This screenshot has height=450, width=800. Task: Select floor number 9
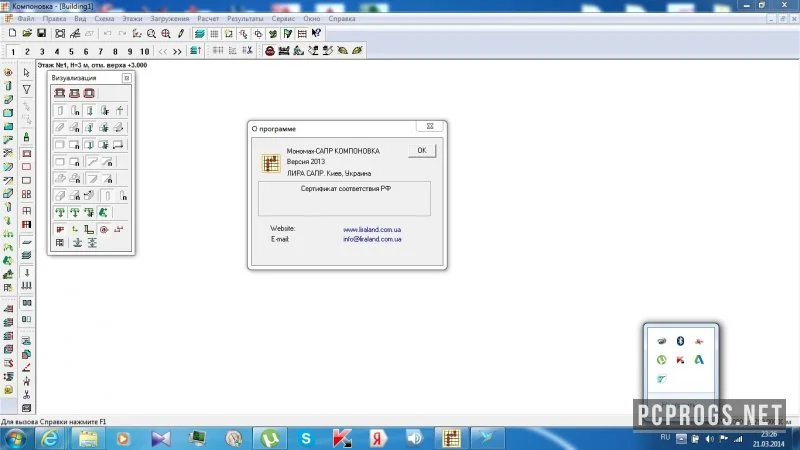130,52
